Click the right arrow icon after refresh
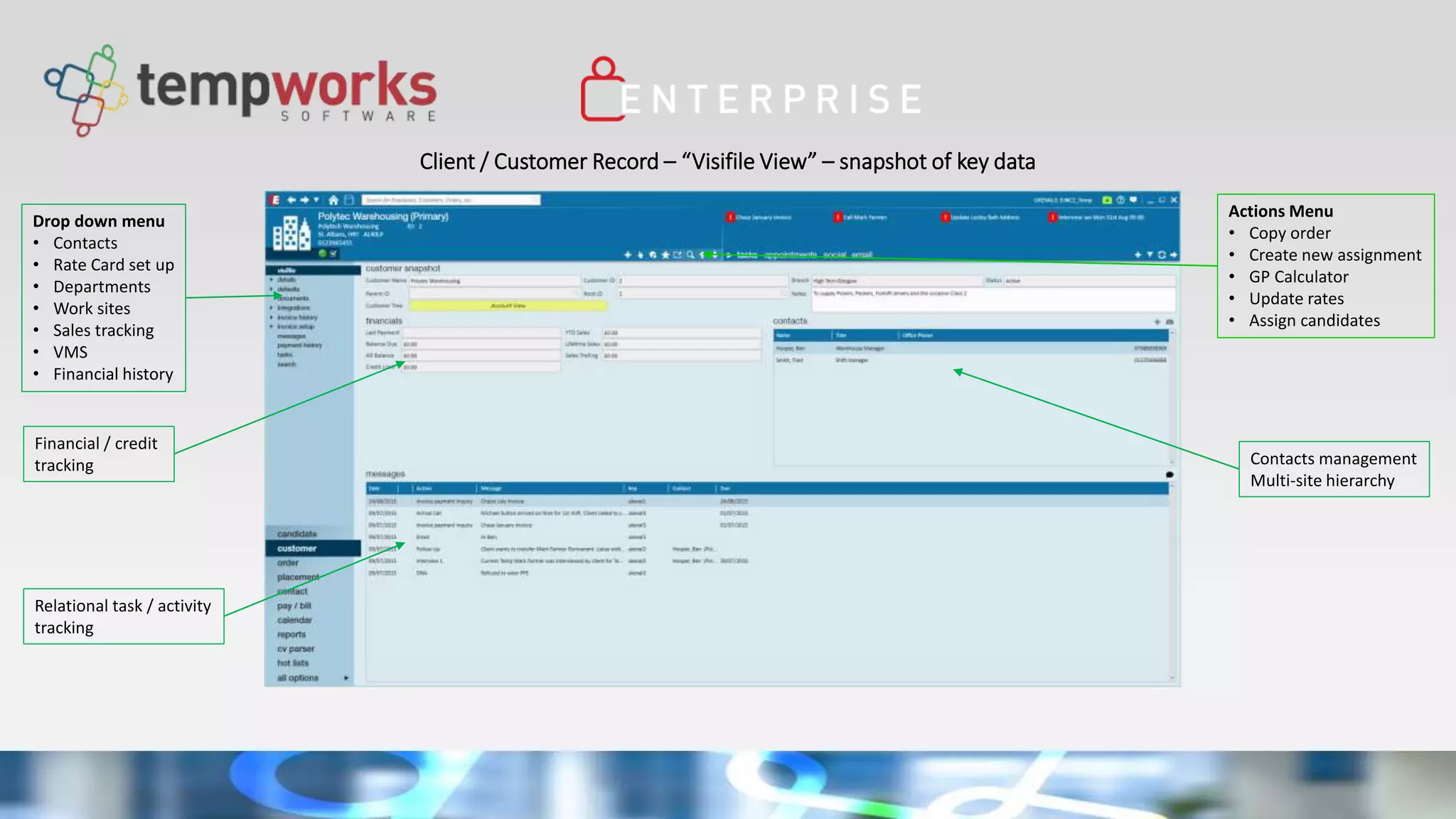1456x819 pixels. (x=1173, y=255)
